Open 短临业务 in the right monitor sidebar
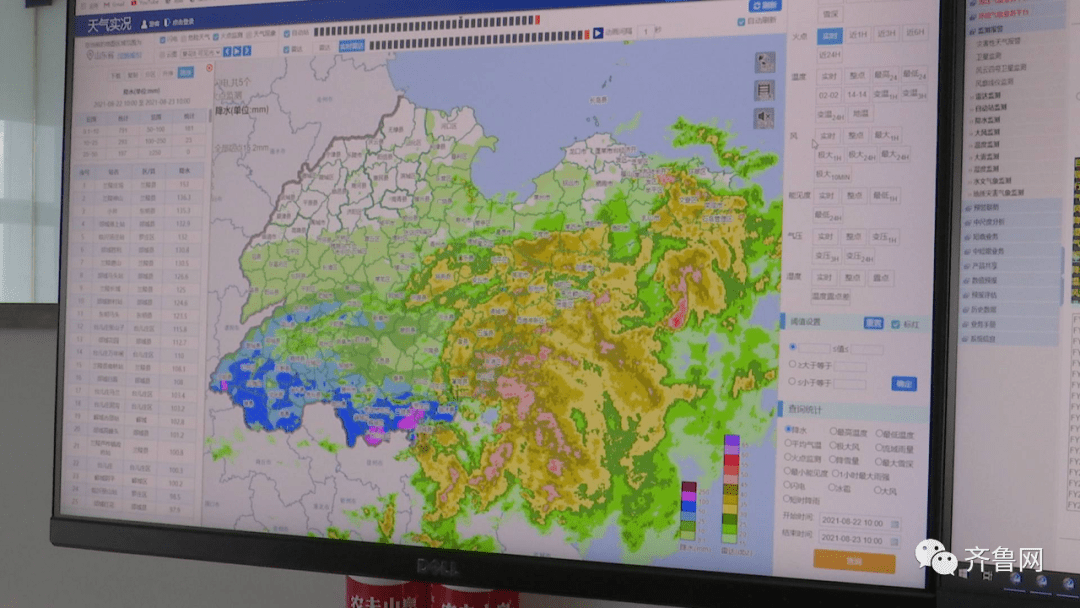 pyautogui.click(x=1011, y=236)
